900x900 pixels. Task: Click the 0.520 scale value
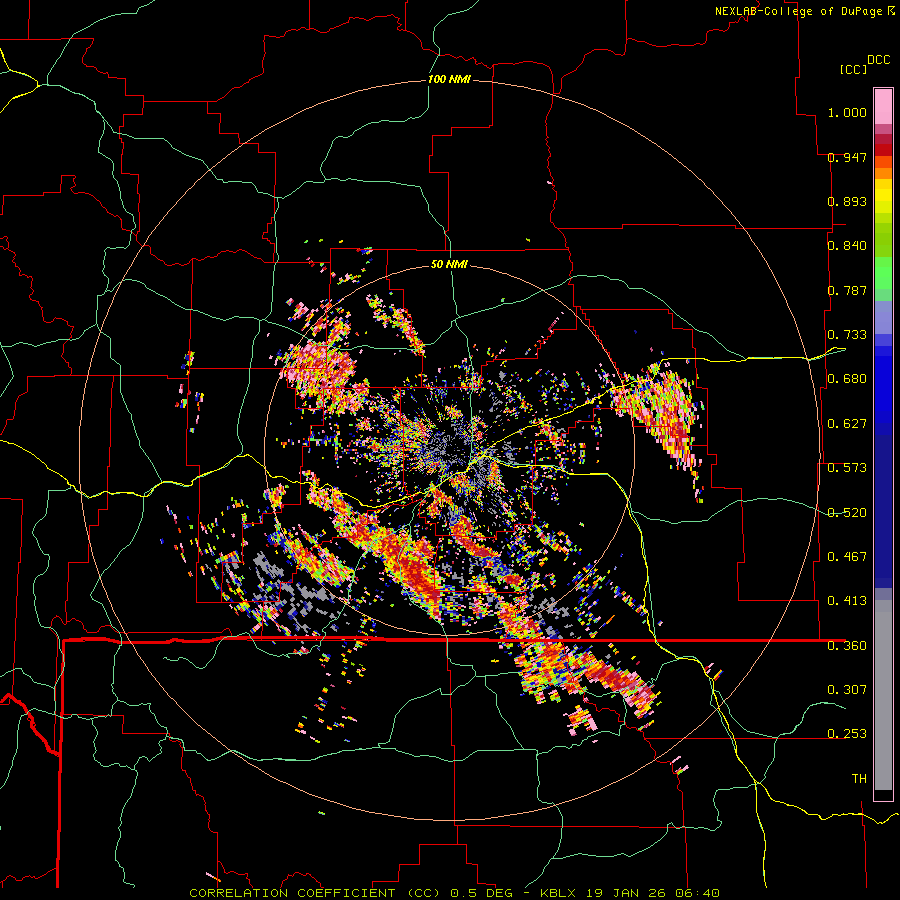[847, 513]
